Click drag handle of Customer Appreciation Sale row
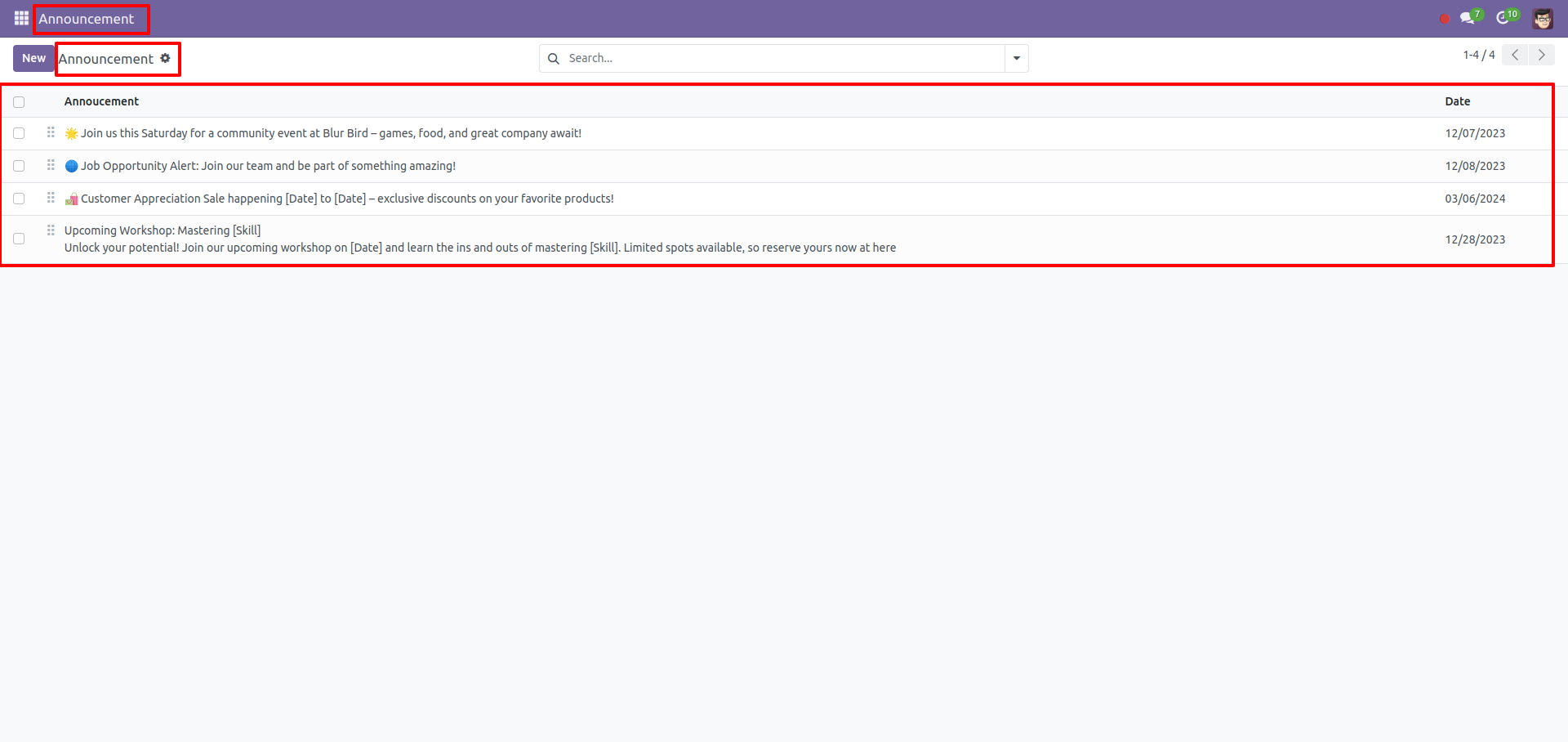 (51, 198)
